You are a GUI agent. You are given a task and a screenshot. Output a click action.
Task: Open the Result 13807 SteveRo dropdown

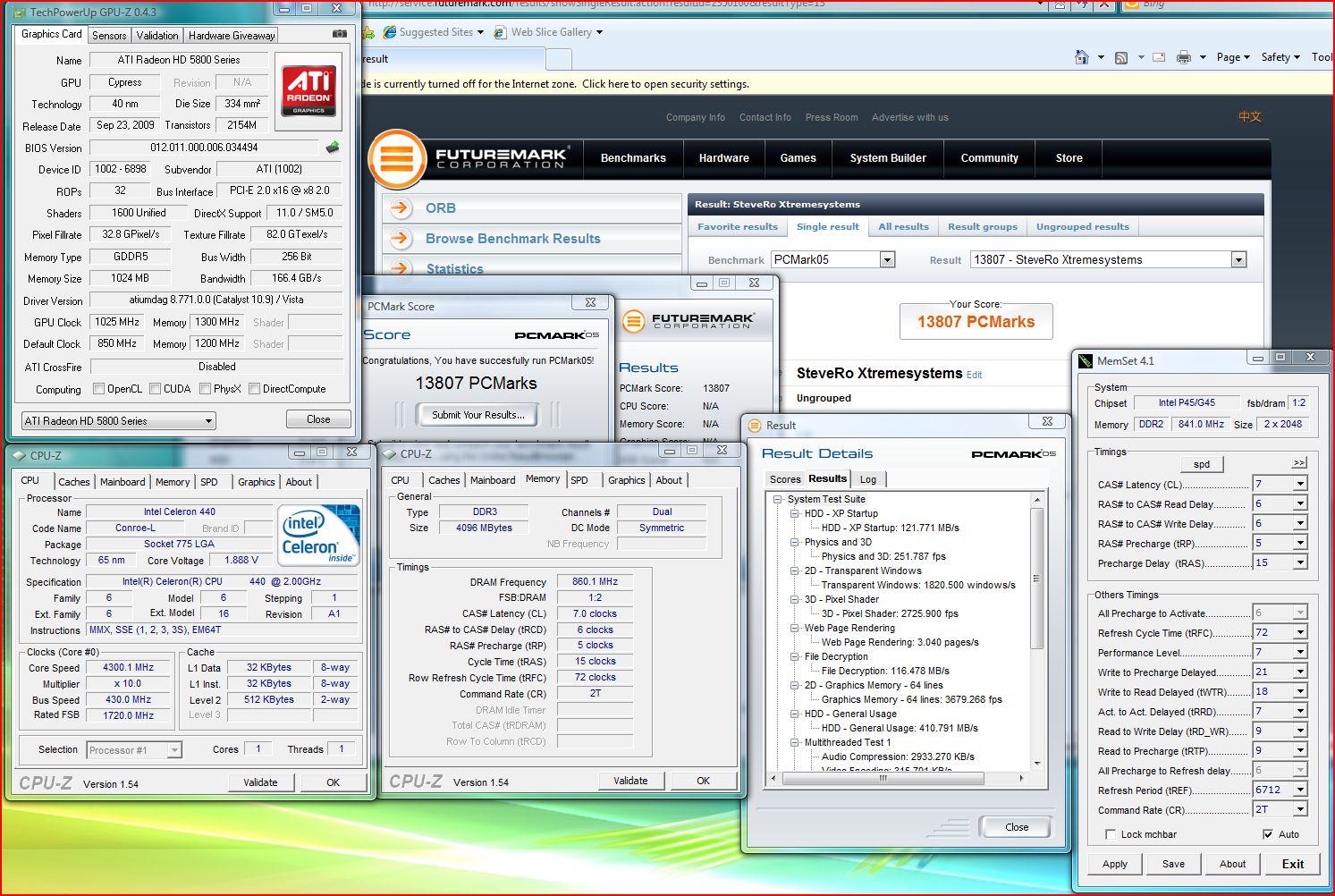[1108, 259]
